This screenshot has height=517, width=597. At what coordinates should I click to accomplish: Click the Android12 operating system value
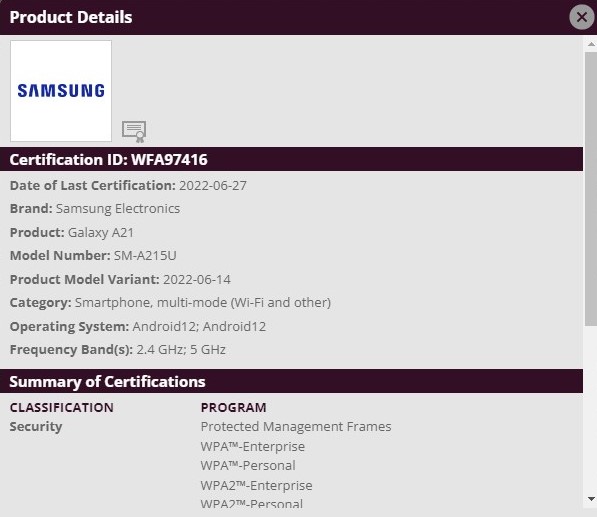pyautogui.click(x=199, y=326)
